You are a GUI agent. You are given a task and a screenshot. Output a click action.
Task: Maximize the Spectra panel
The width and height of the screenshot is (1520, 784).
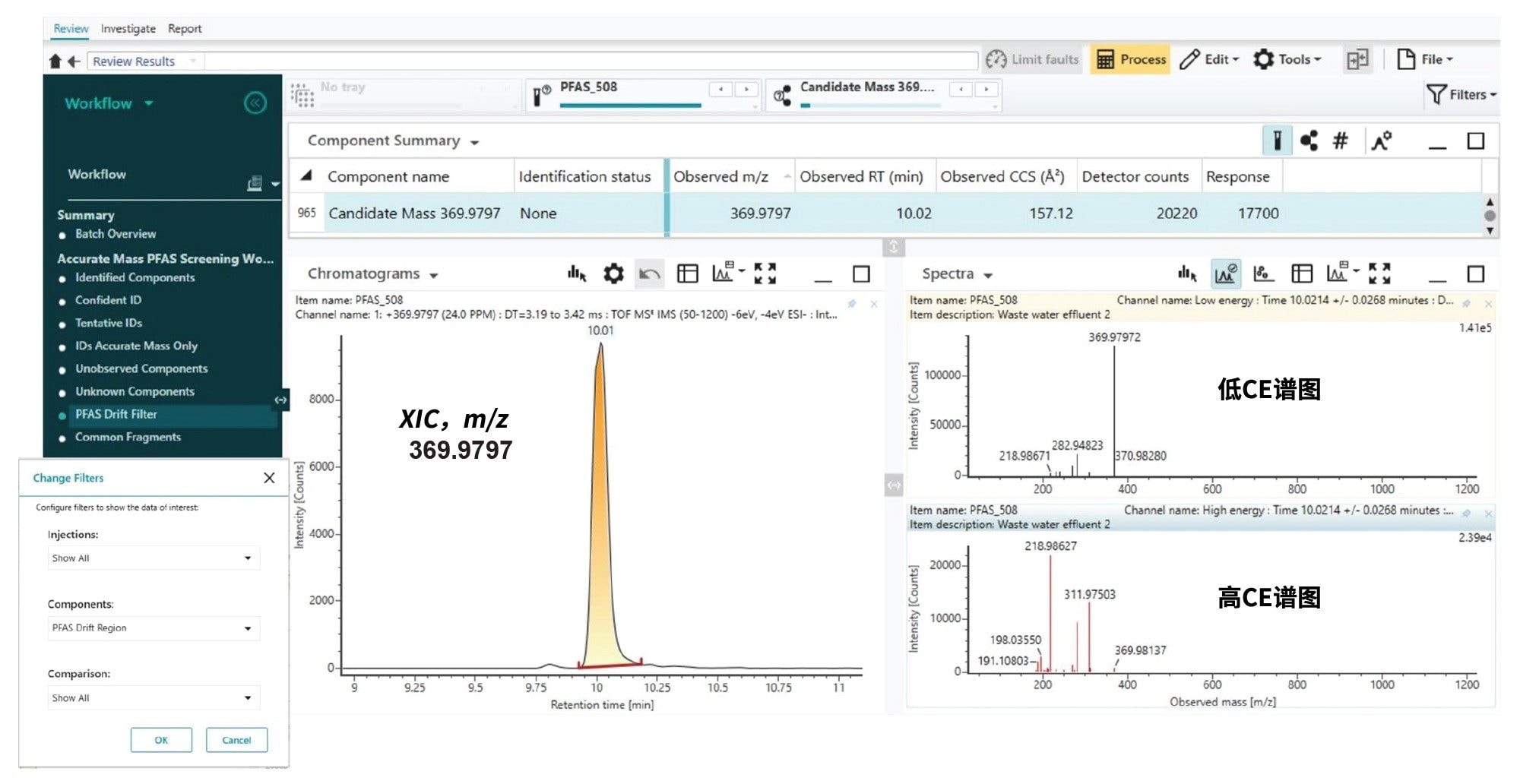1475,274
